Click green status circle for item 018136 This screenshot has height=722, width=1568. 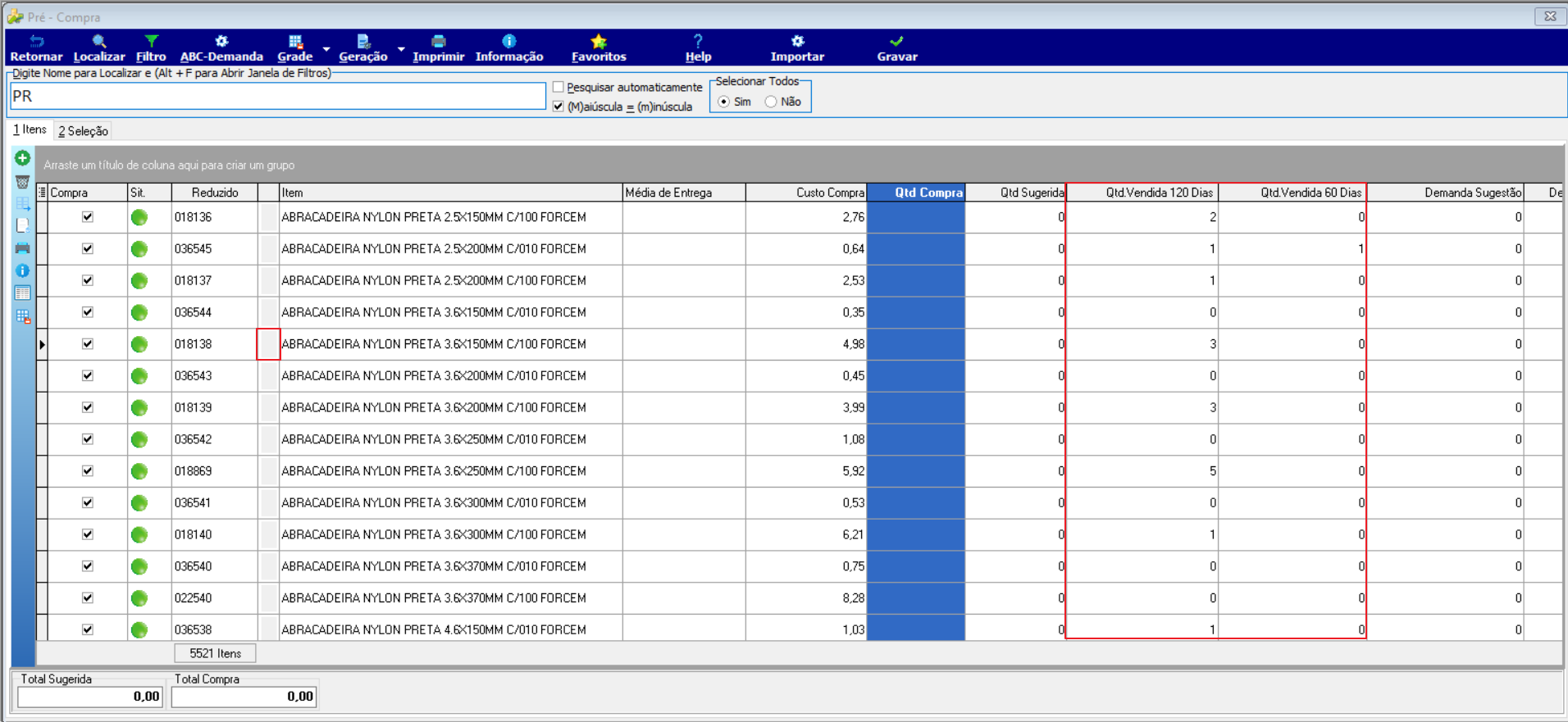click(139, 217)
